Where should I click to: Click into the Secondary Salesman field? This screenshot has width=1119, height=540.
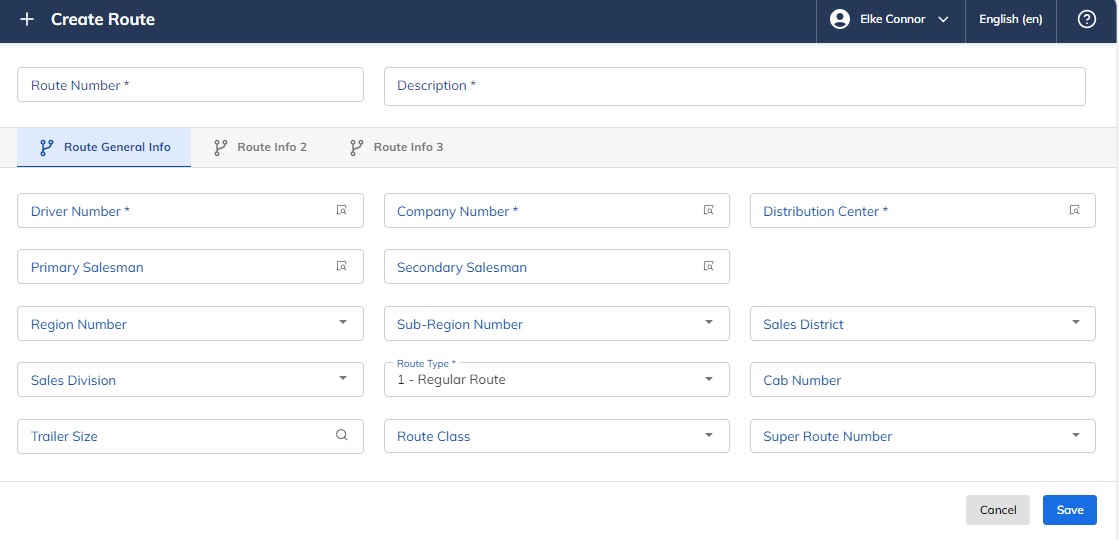(x=557, y=267)
